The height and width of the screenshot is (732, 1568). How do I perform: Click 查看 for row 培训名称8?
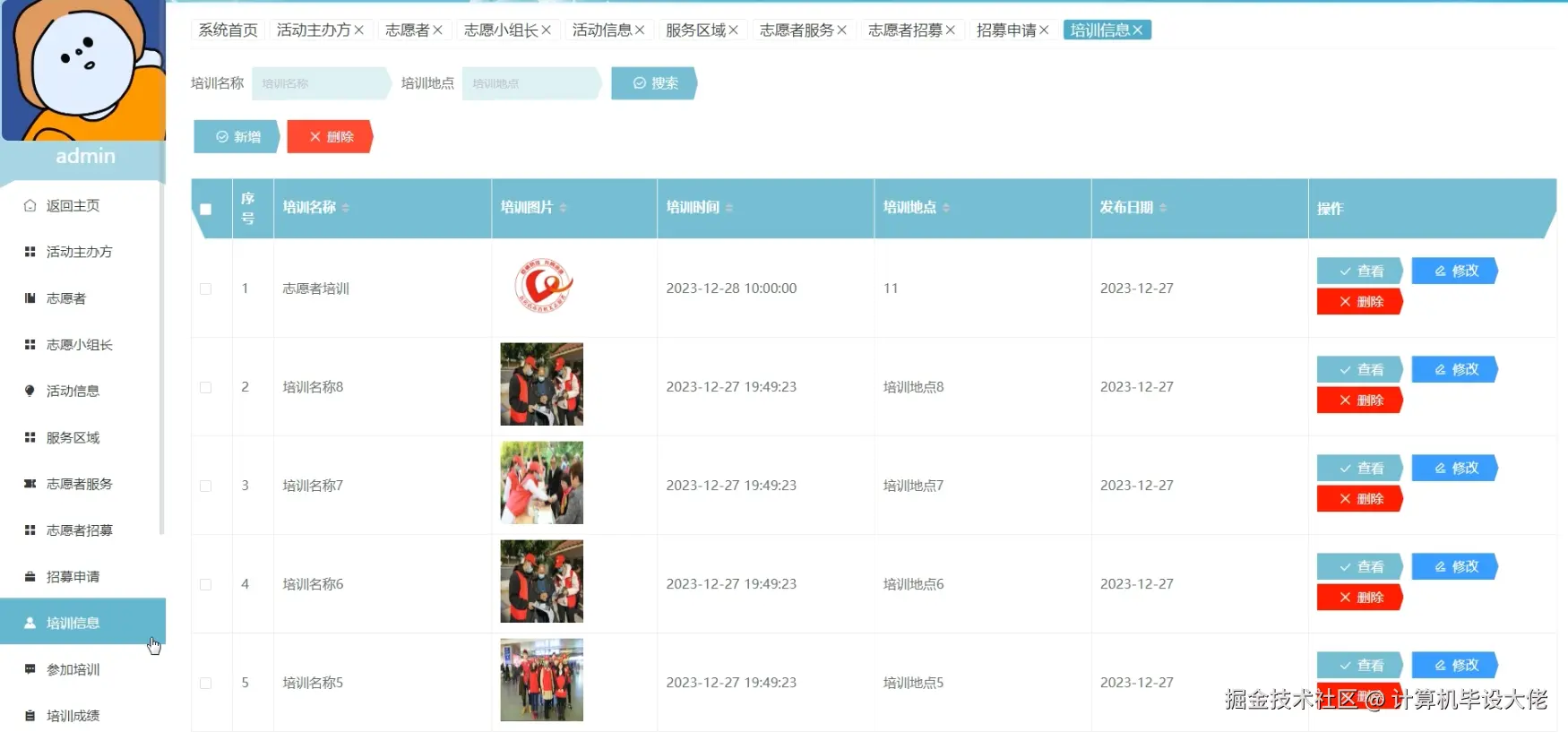click(1360, 369)
